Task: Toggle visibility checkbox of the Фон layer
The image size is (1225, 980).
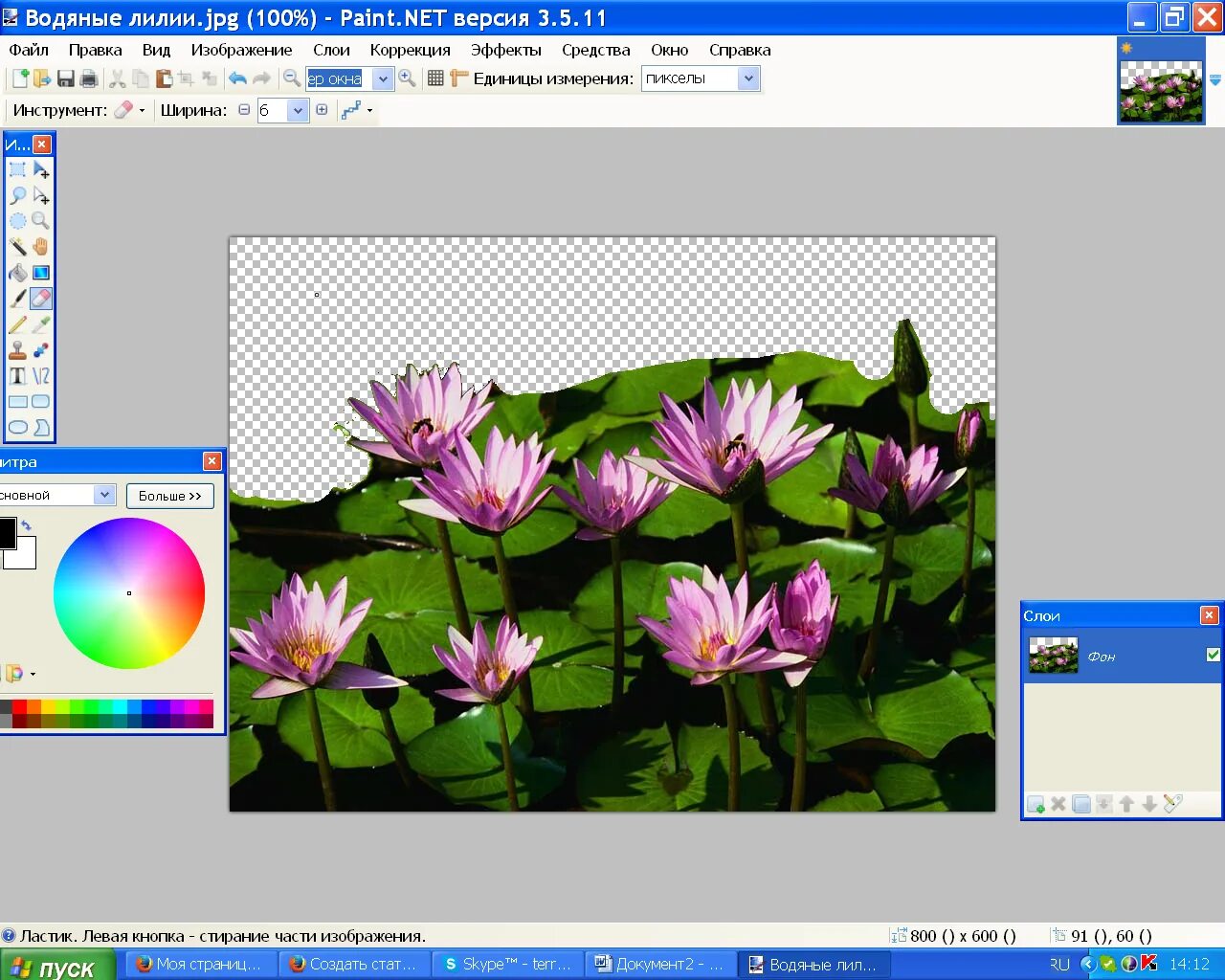Action: click(x=1214, y=655)
